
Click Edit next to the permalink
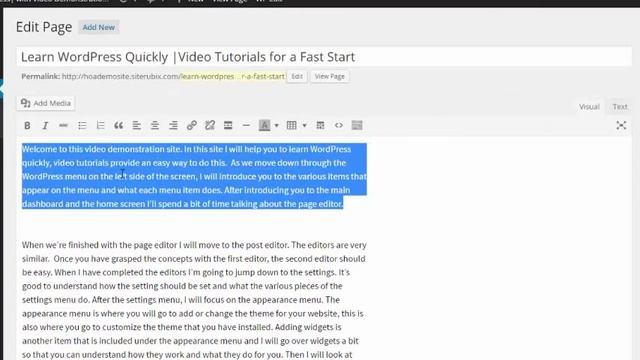pyautogui.click(x=297, y=76)
